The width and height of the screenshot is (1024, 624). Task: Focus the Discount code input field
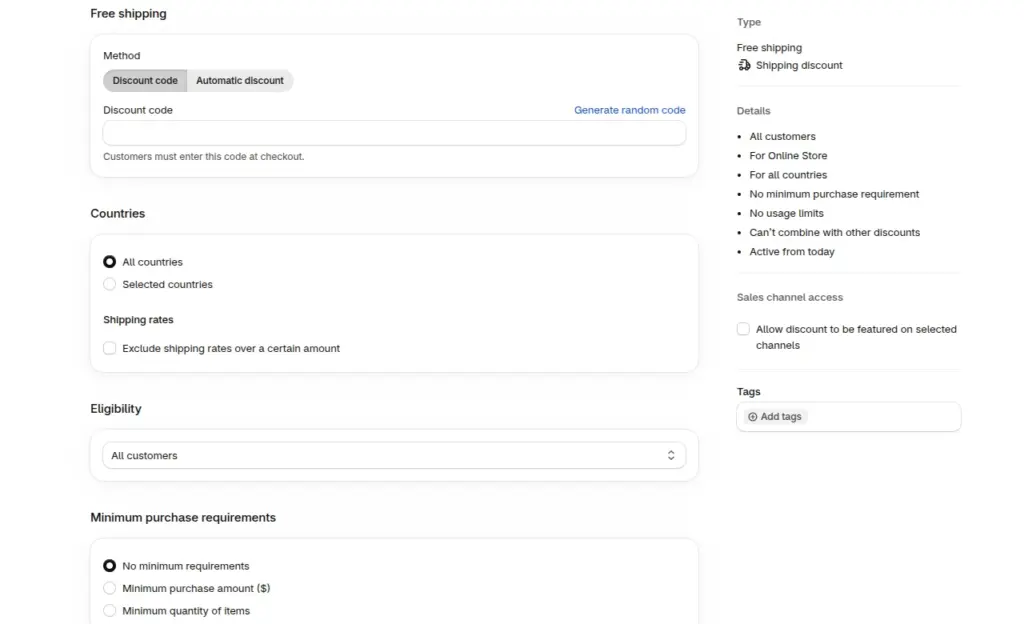tap(394, 133)
